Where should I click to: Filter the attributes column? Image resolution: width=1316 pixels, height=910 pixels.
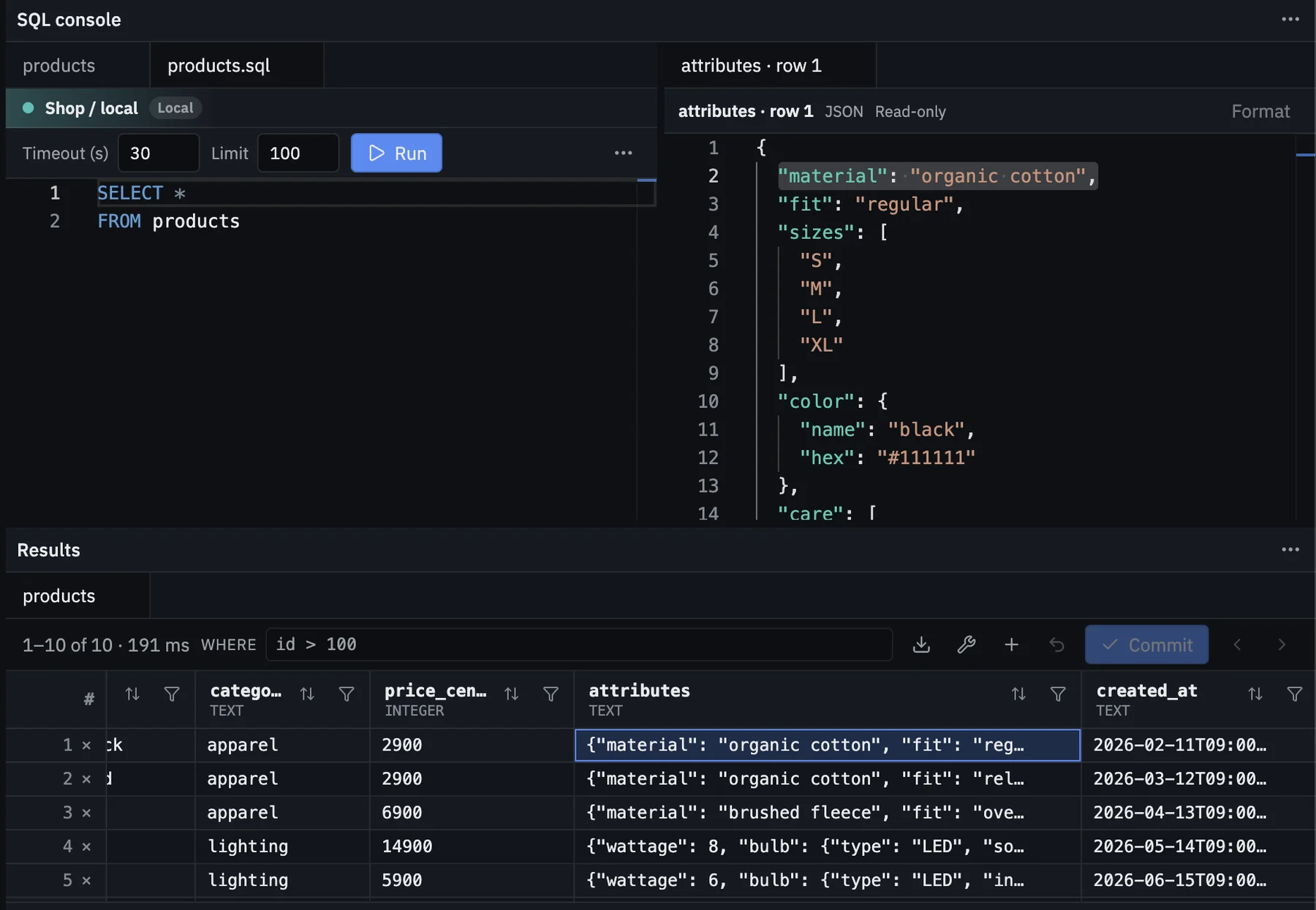tap(1057, 694)
